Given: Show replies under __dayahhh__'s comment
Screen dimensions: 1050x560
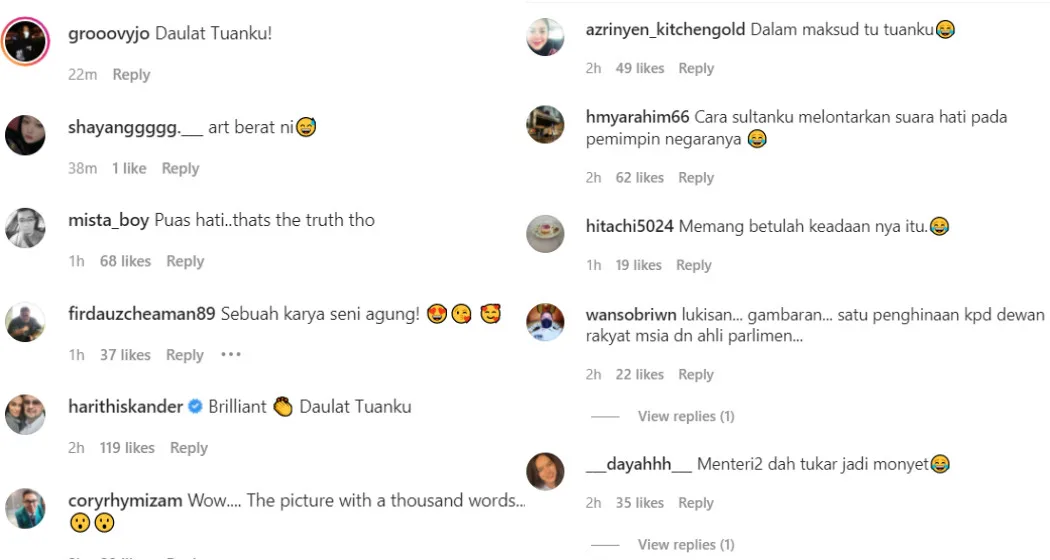Looking at the screenshot, I should click(x=685, y=545).
